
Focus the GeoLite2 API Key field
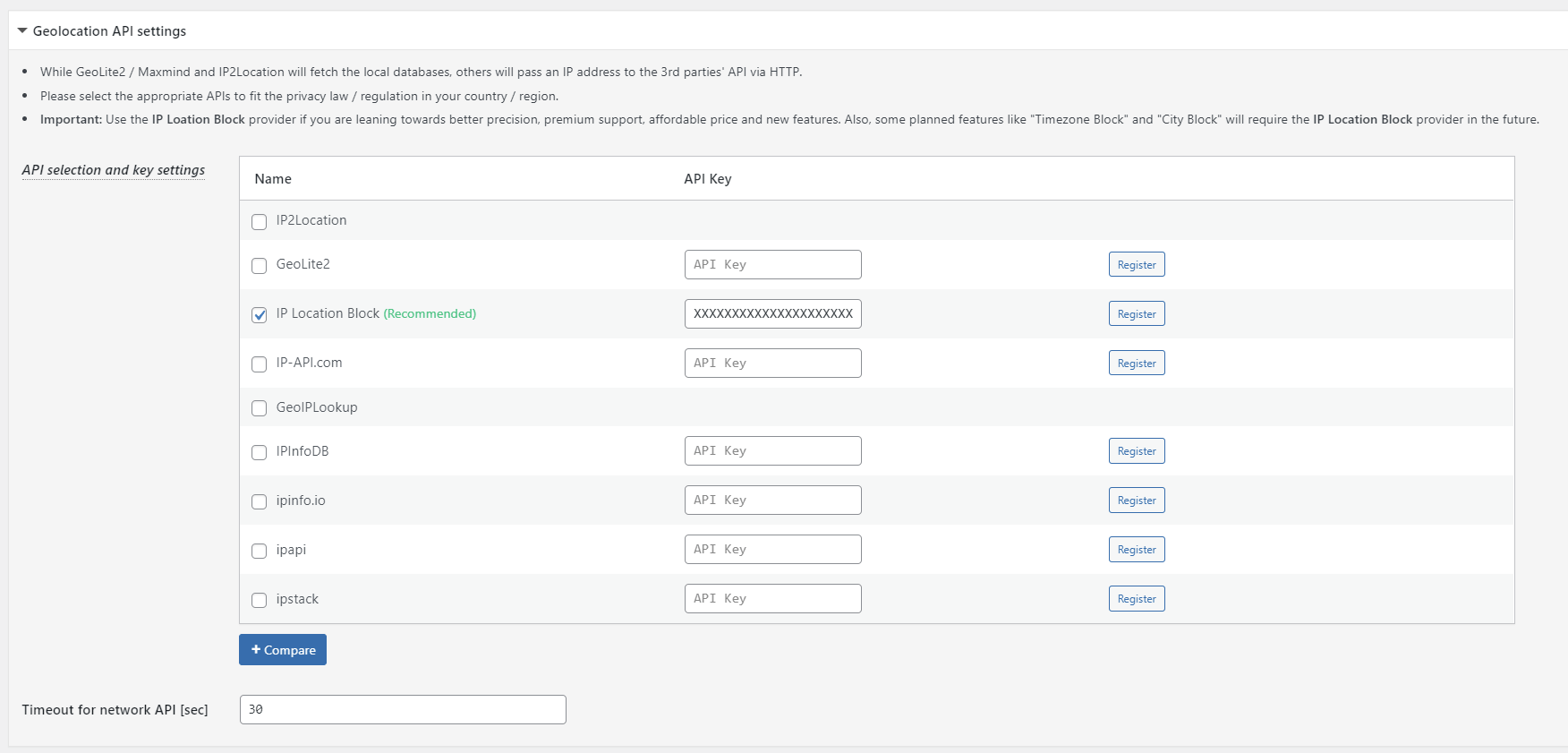click(x=773, y=264)
